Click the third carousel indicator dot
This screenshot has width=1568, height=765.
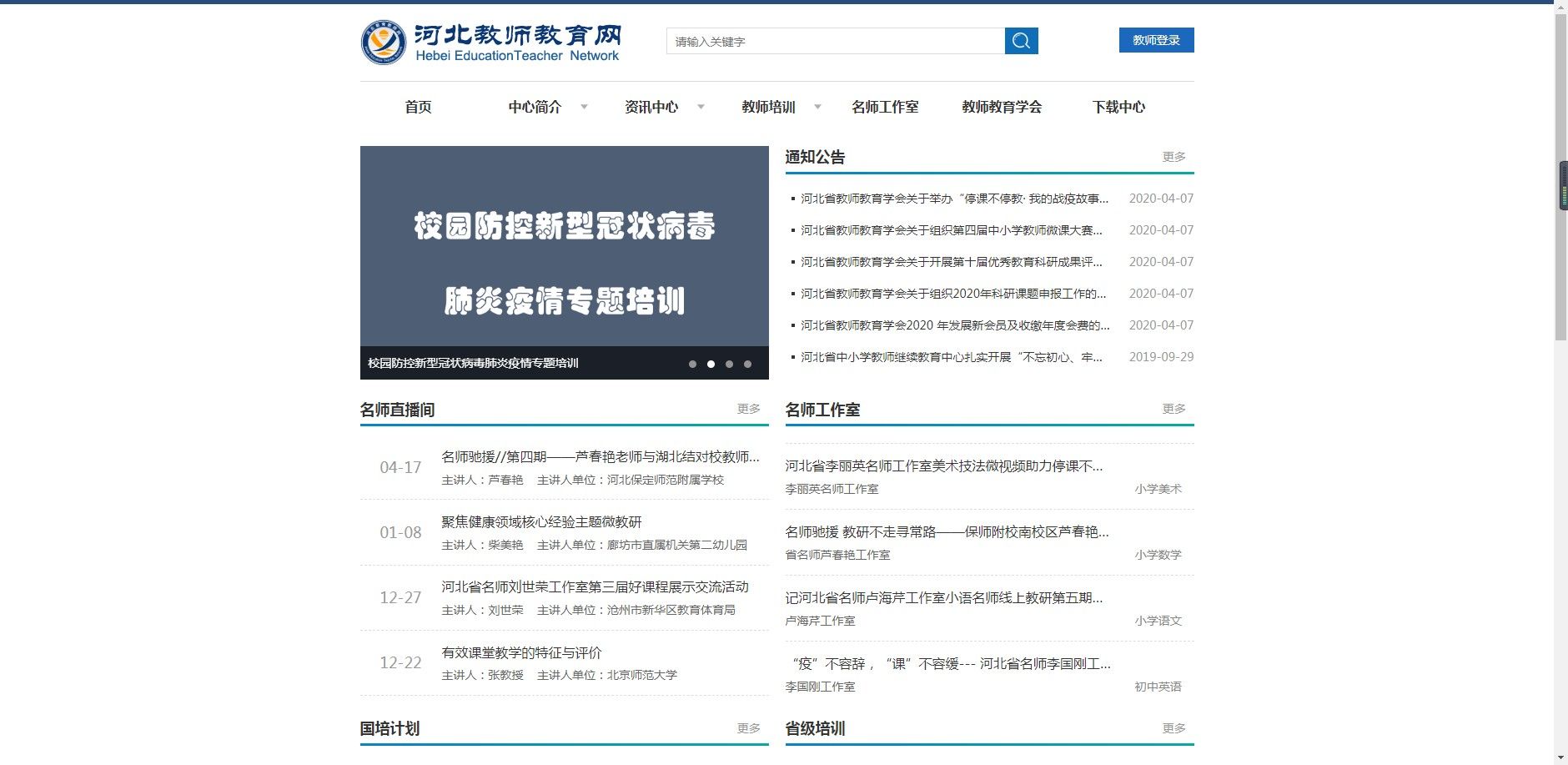[x=729, y=364]
